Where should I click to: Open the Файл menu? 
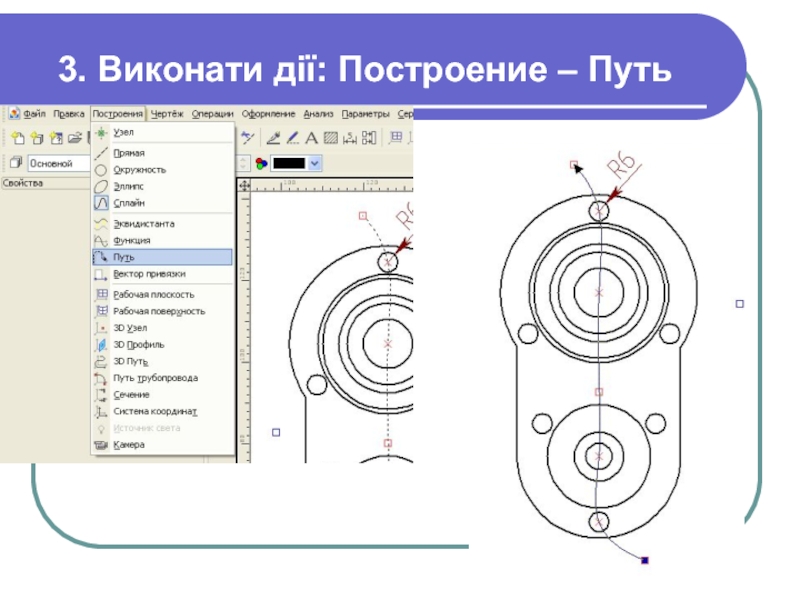(35, 114)
